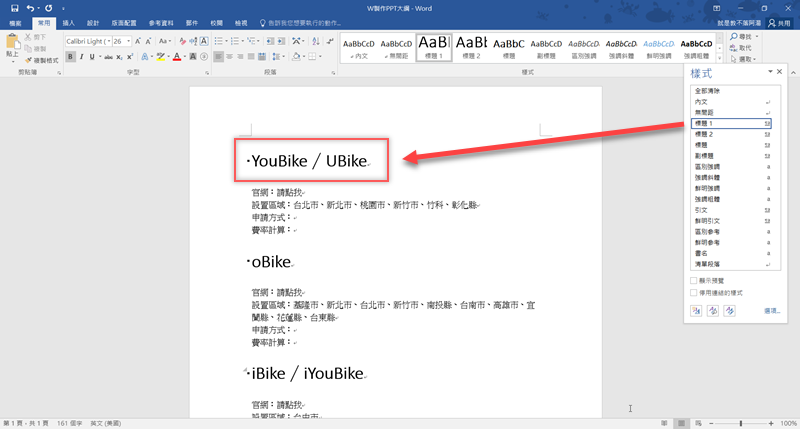Check the 停用連結的樣式 checkbox
Screen dimensions: 800x429
tap(694, 292)
